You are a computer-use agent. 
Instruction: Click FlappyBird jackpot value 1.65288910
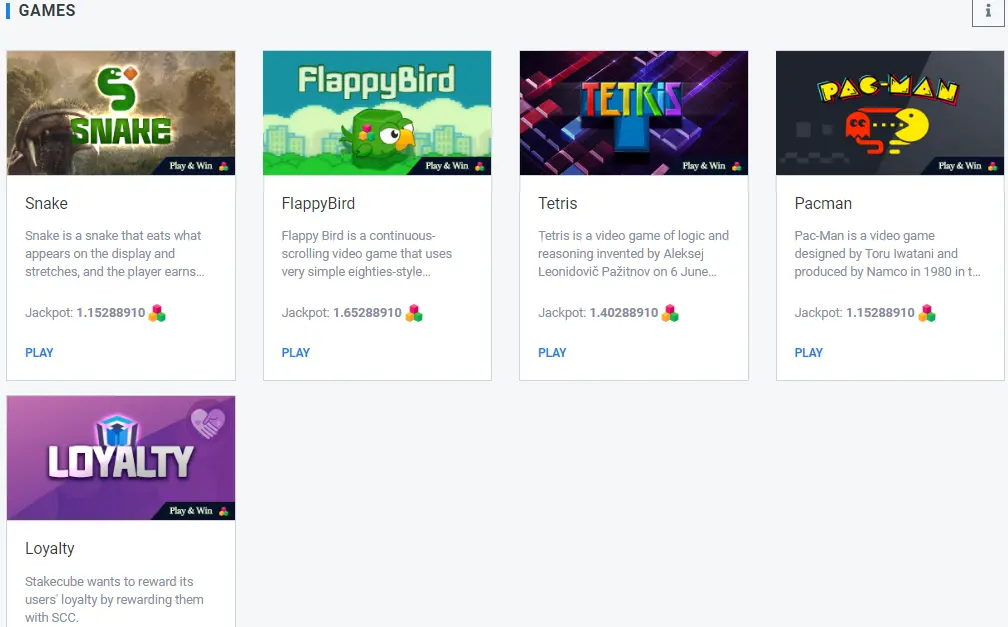click(367, 313)
